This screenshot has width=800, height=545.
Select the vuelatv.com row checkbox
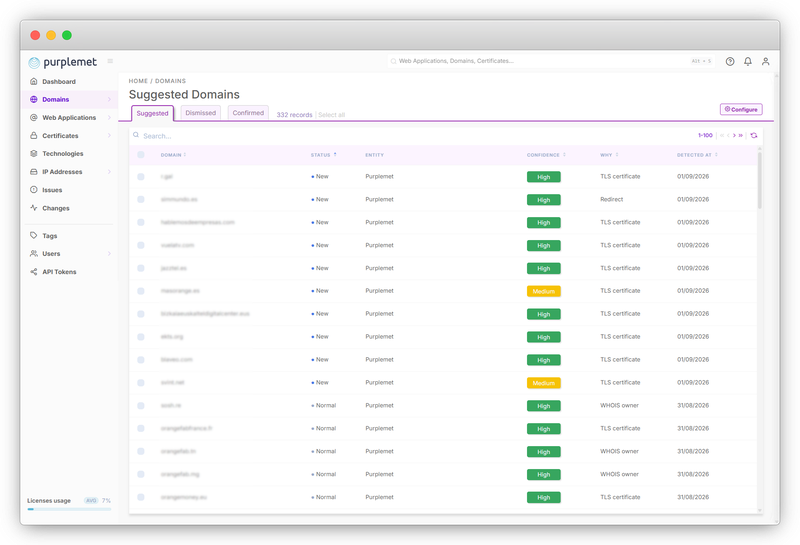pos(141,245)
